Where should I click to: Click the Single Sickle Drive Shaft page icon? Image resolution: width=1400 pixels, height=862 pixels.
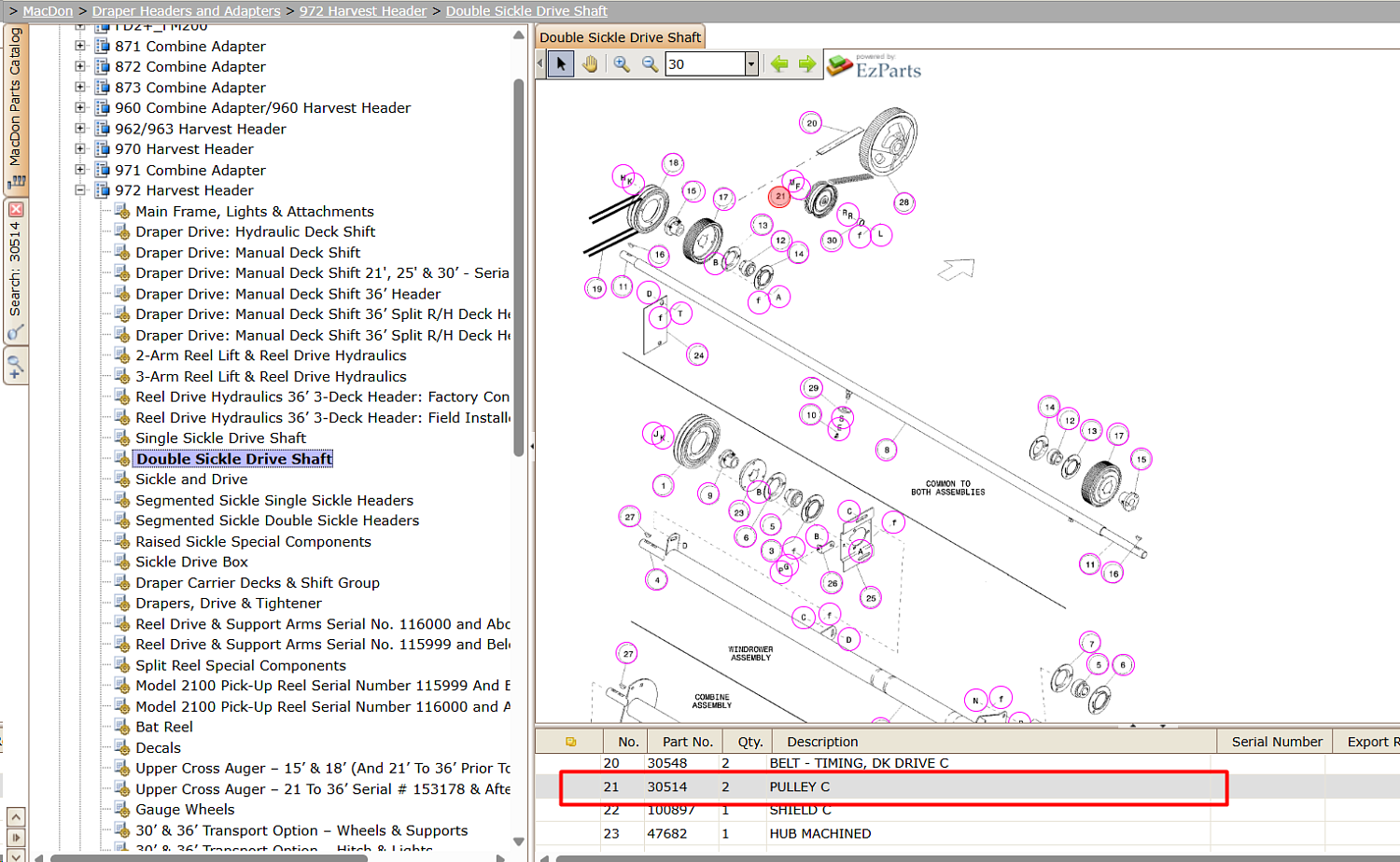pos(122,438)
